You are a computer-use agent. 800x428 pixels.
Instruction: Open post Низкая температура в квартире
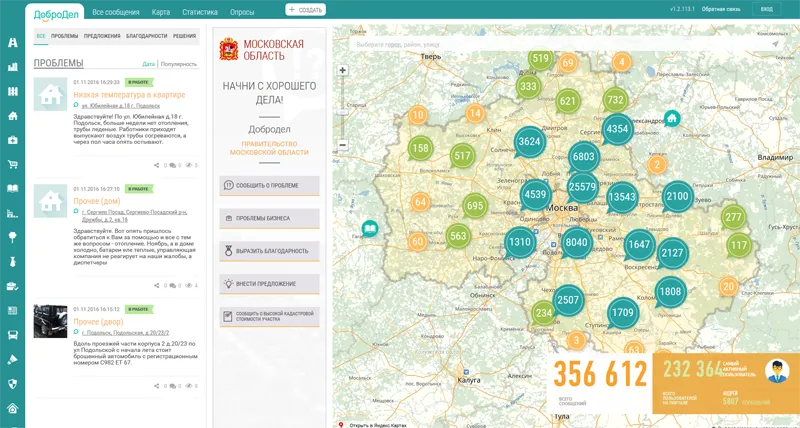[129, 95]
